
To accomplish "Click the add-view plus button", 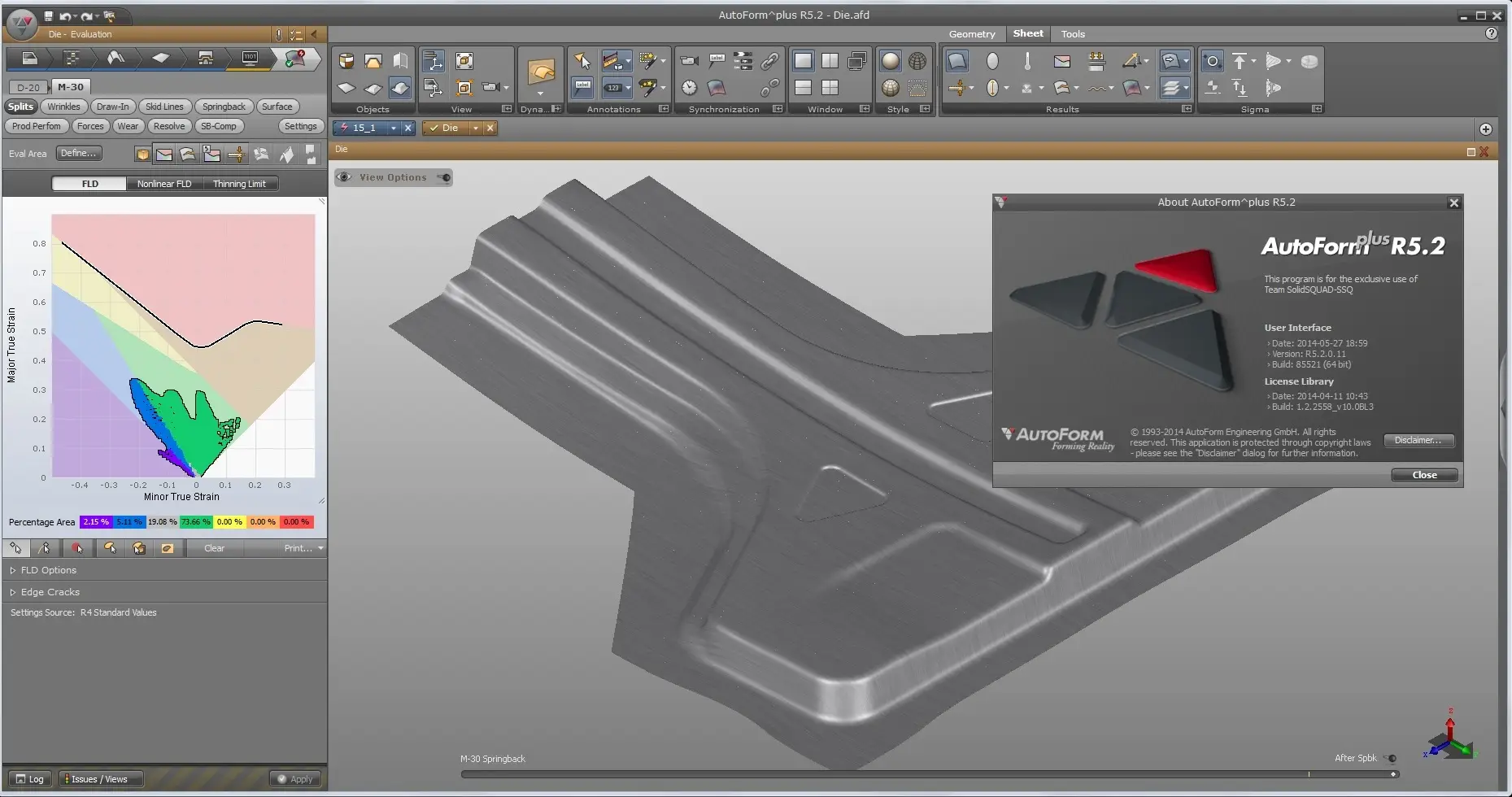I will [1486, 129].
